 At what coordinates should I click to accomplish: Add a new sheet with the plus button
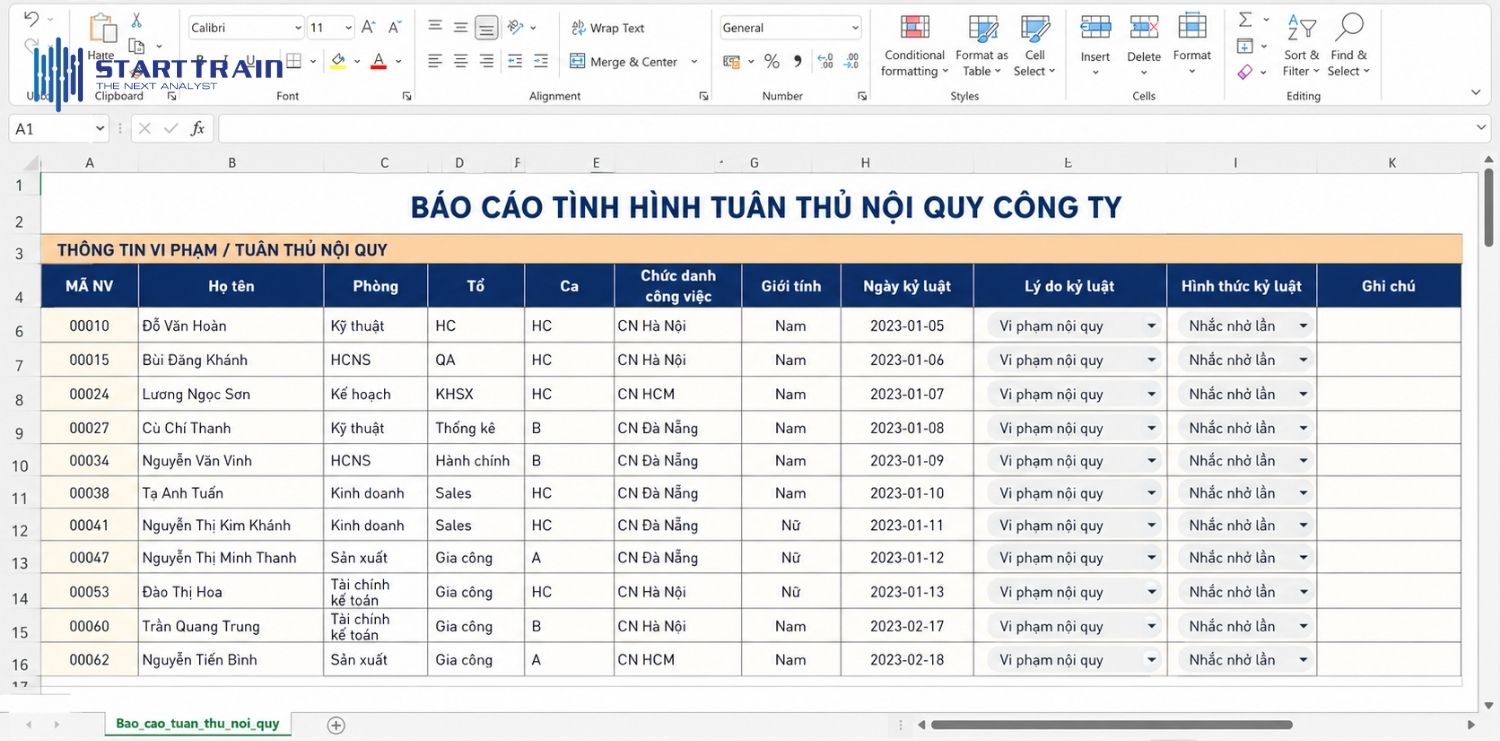click(x=336, y=723)
